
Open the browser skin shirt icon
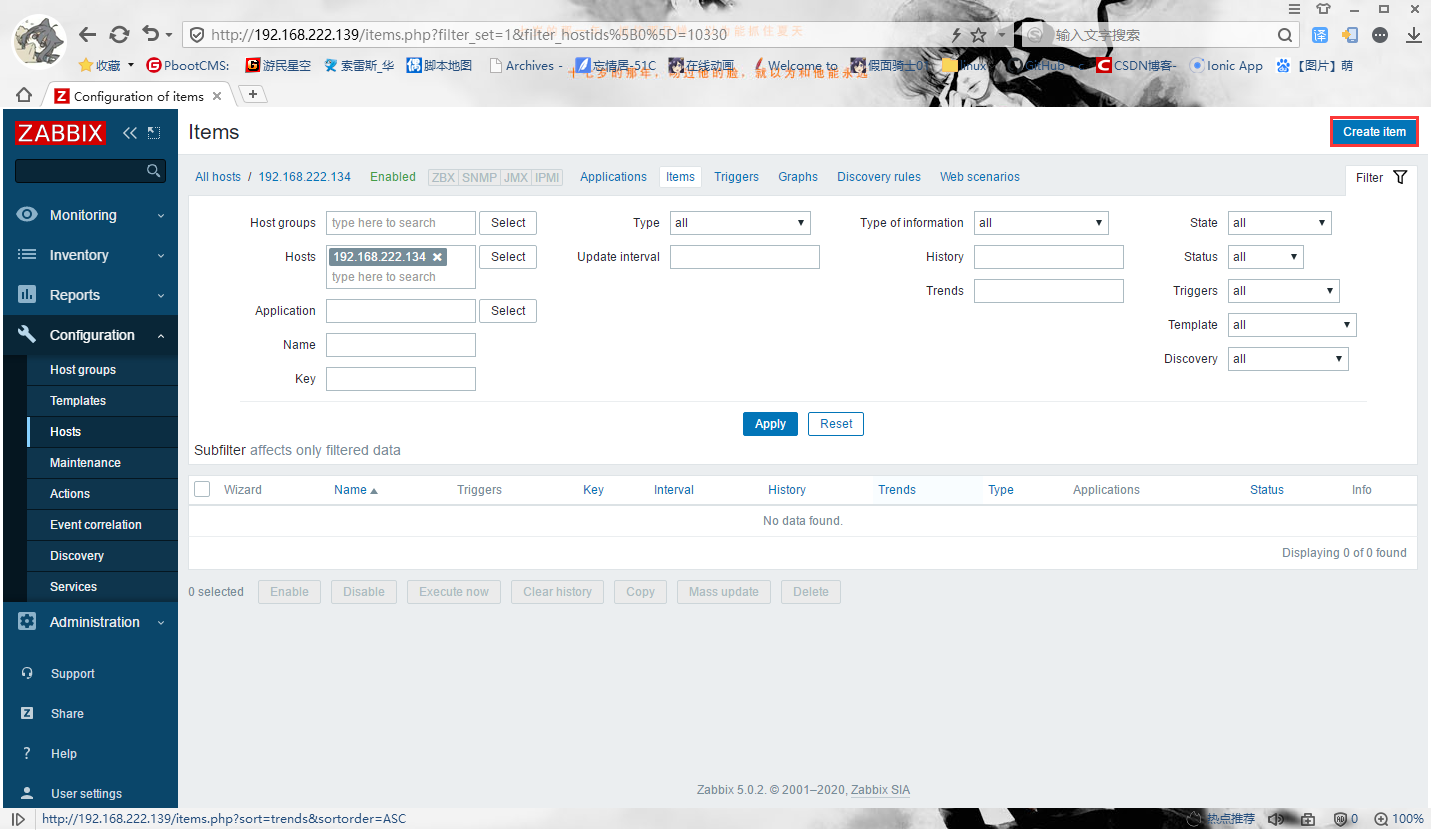(1324, 8)
